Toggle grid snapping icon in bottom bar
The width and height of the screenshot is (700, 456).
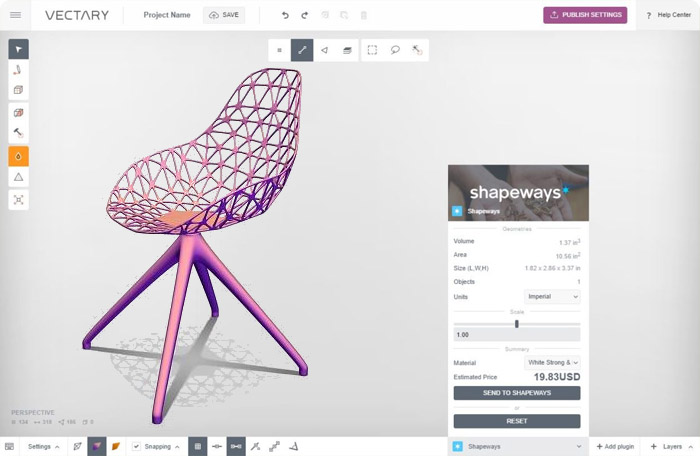point(198,446)
